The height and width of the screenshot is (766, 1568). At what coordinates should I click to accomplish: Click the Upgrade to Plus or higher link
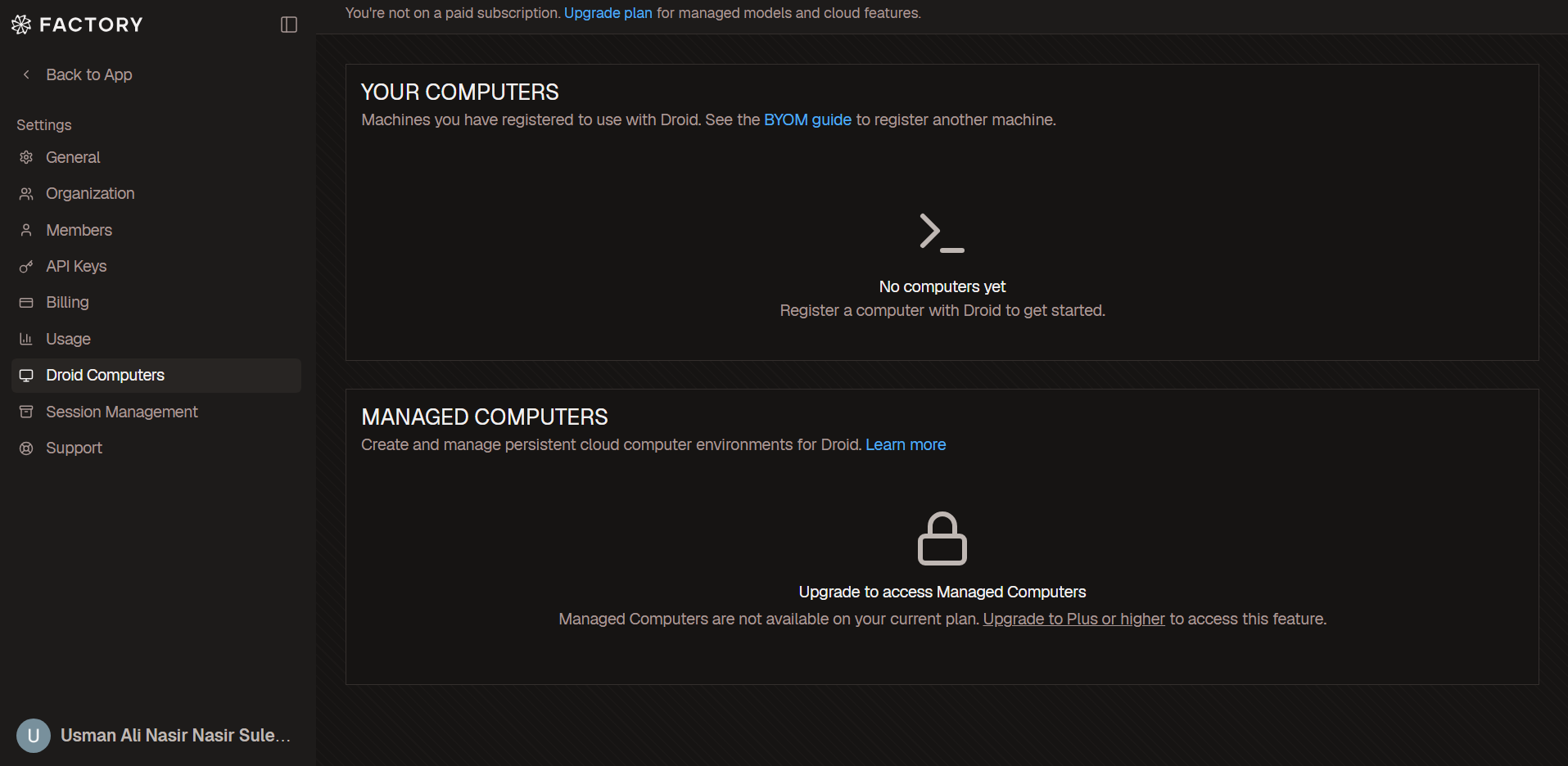pyautogui.click(x=1073, y=619)
